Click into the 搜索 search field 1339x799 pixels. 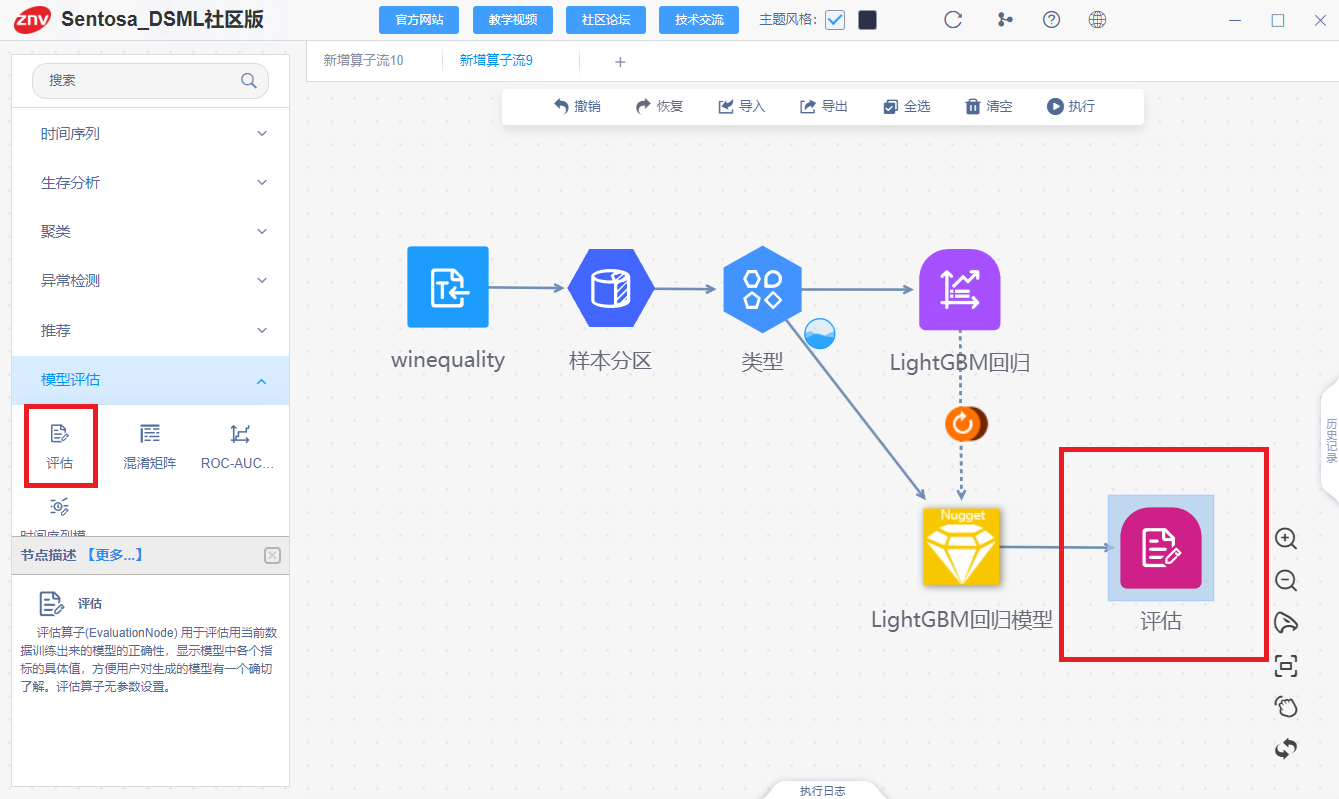(x=150, y=81)
